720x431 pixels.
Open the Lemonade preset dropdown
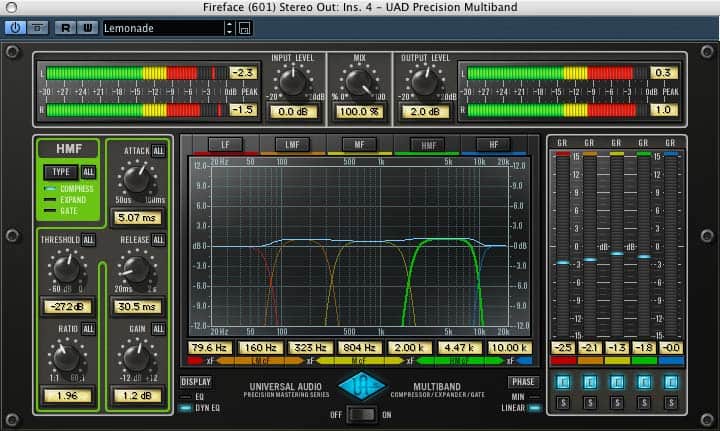[163, 28]
